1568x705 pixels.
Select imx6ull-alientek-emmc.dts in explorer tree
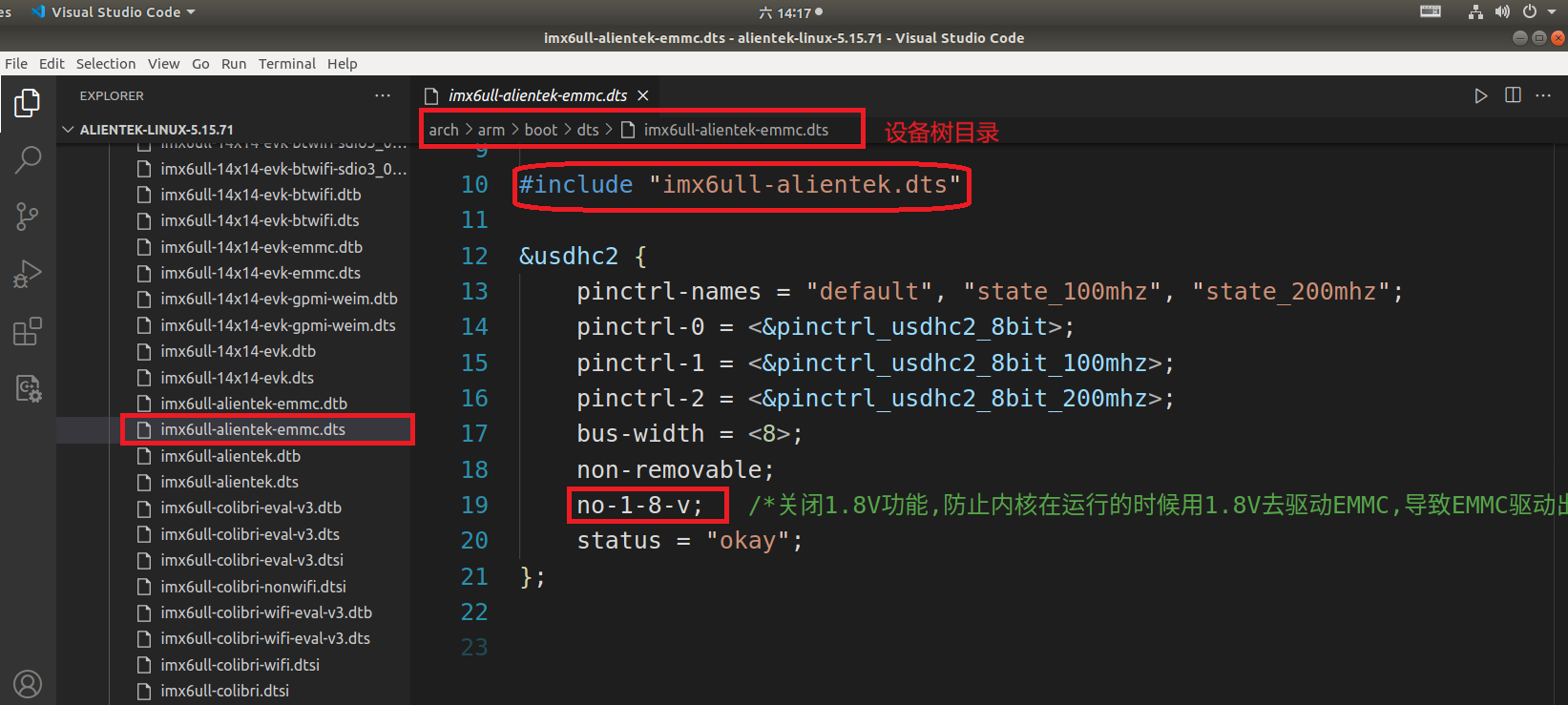coord(253,429)
